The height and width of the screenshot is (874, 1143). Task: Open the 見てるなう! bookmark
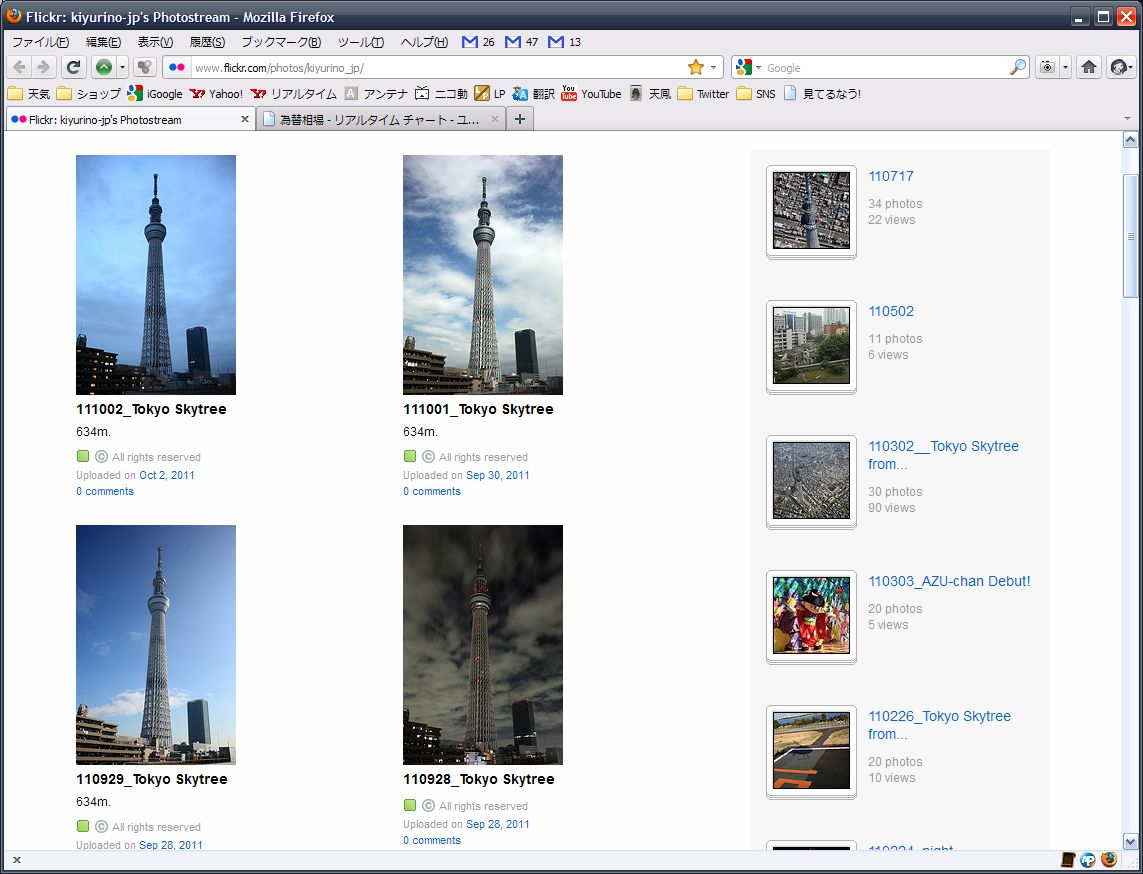coord(822,93)
